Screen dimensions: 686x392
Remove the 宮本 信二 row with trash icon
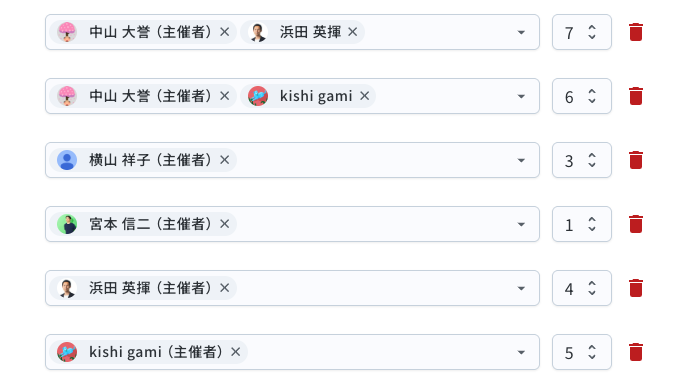pyautogui.click(x=636, y=224)
